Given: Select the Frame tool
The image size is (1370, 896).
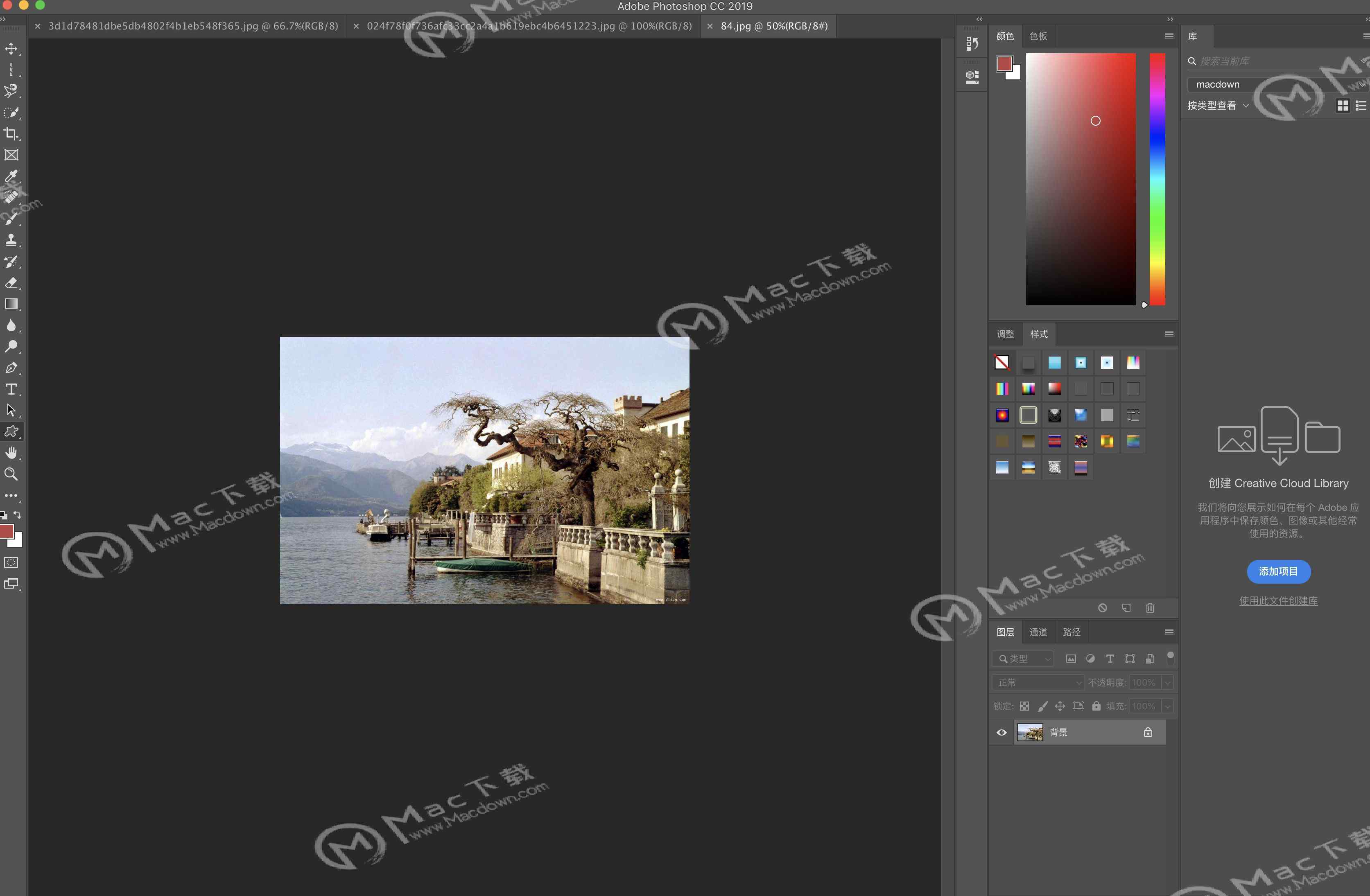Looking at the screenshot, I should point(11,155).
